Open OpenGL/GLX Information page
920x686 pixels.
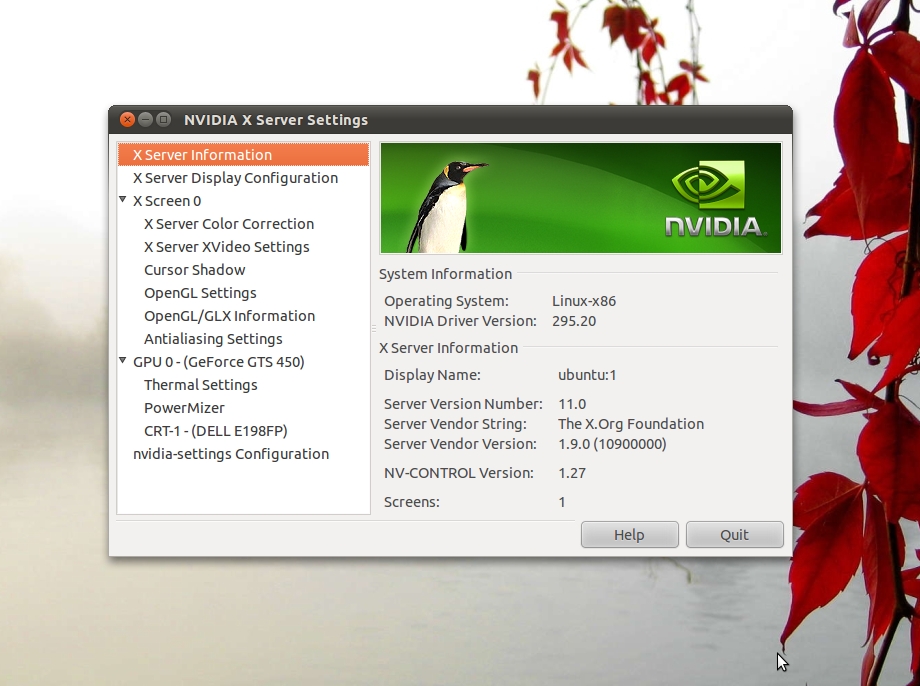[x=229, y=315]
